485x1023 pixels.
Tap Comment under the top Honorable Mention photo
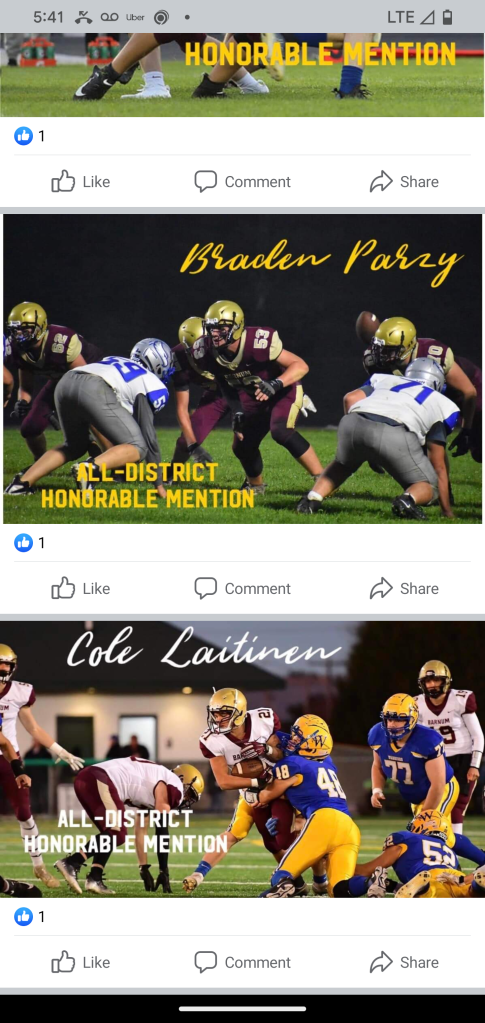click(242, 181)
